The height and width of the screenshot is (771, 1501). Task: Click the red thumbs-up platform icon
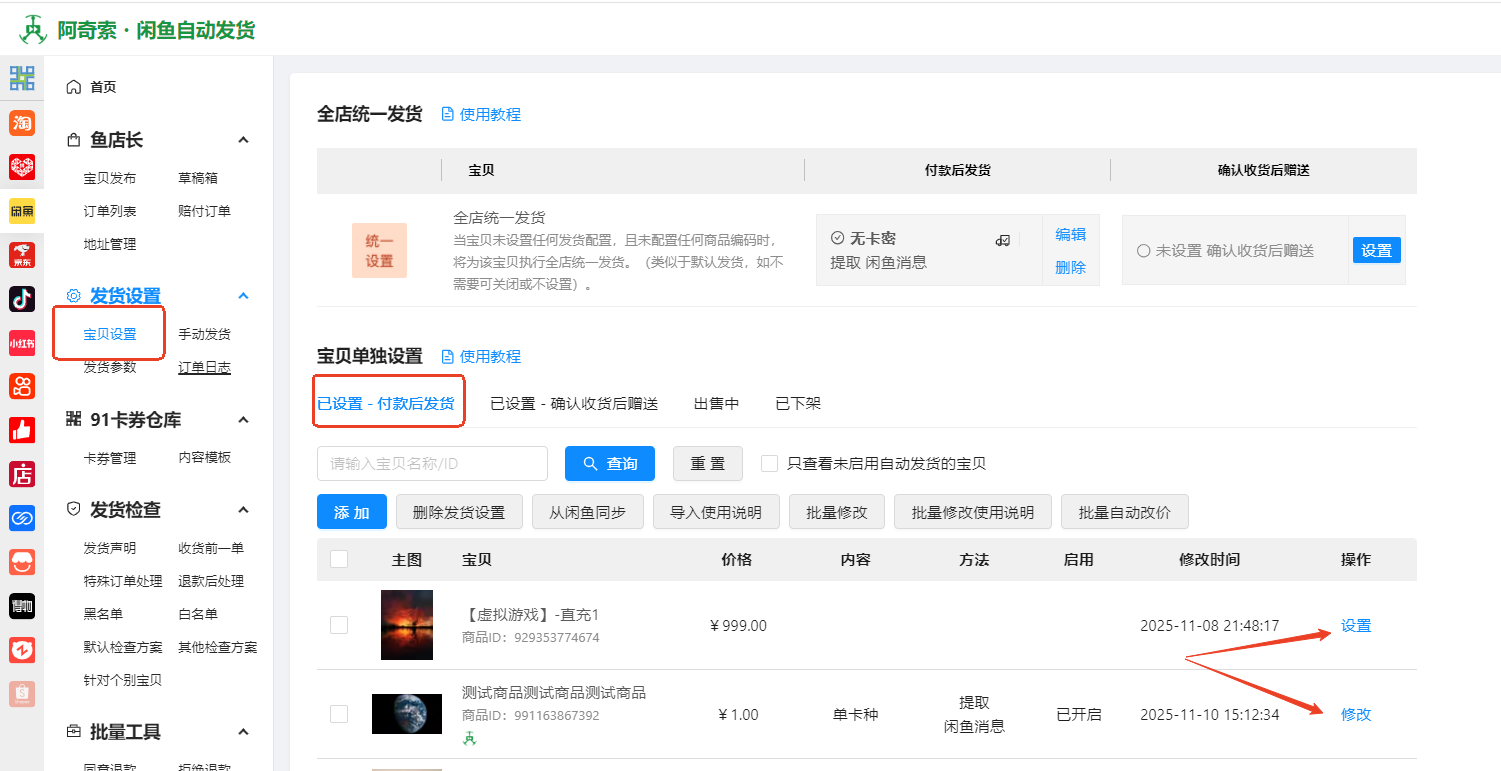(x=22, y=430)
